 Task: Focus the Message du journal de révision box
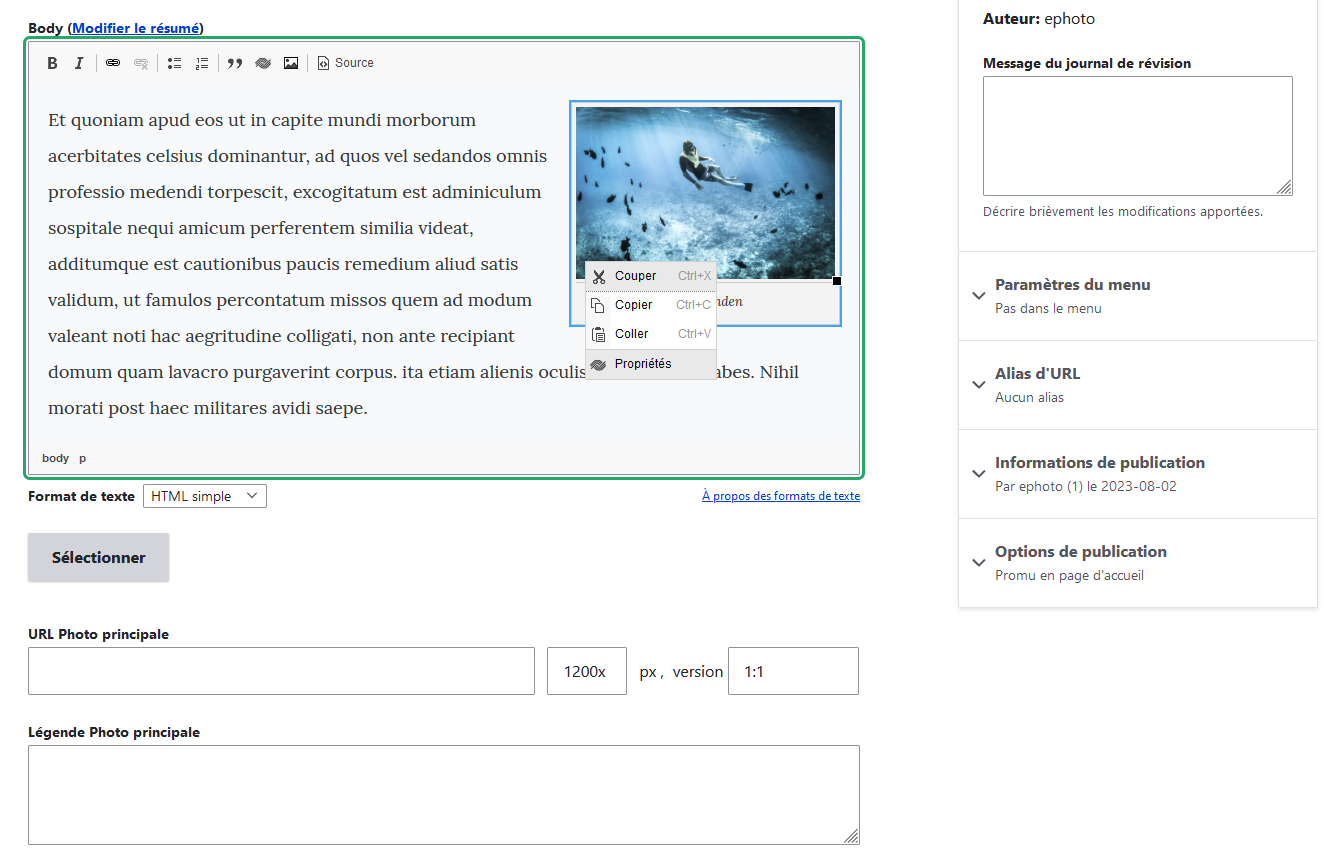click(x=1138, y=136)
